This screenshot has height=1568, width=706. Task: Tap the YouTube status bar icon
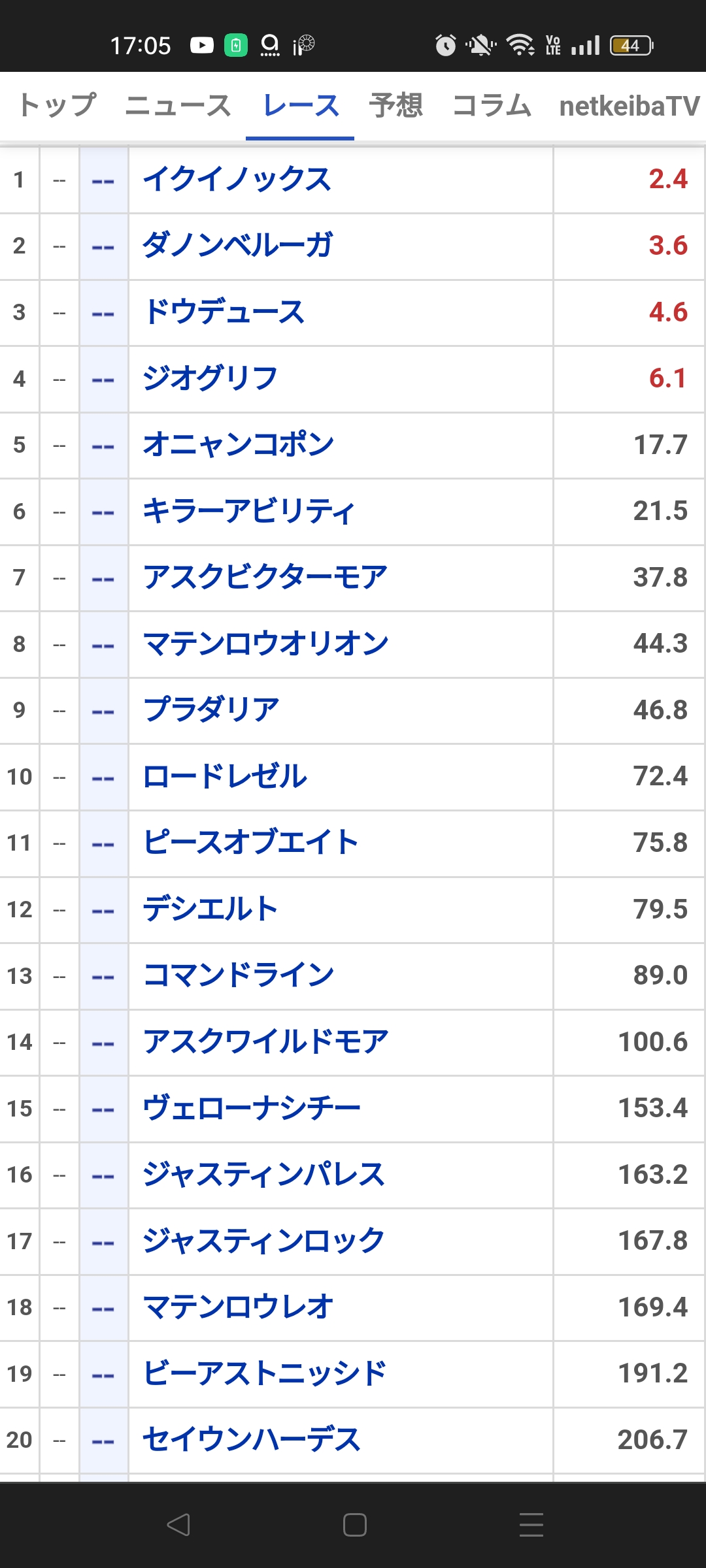click(x=202, y=45)
